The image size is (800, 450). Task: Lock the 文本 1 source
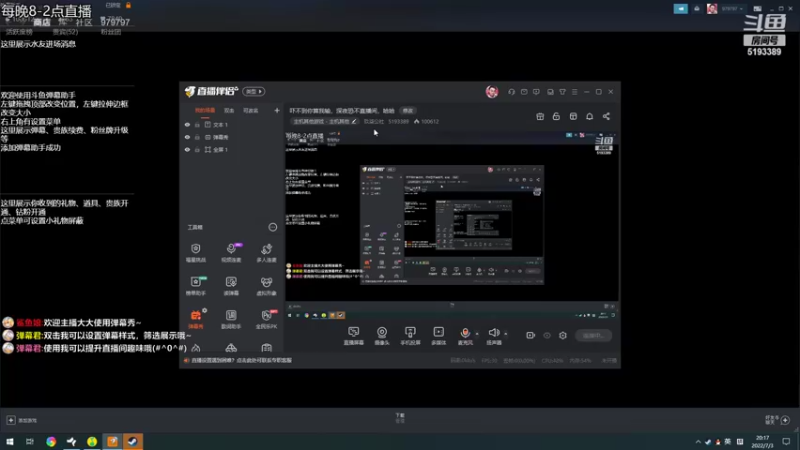(x=197, y=125)
